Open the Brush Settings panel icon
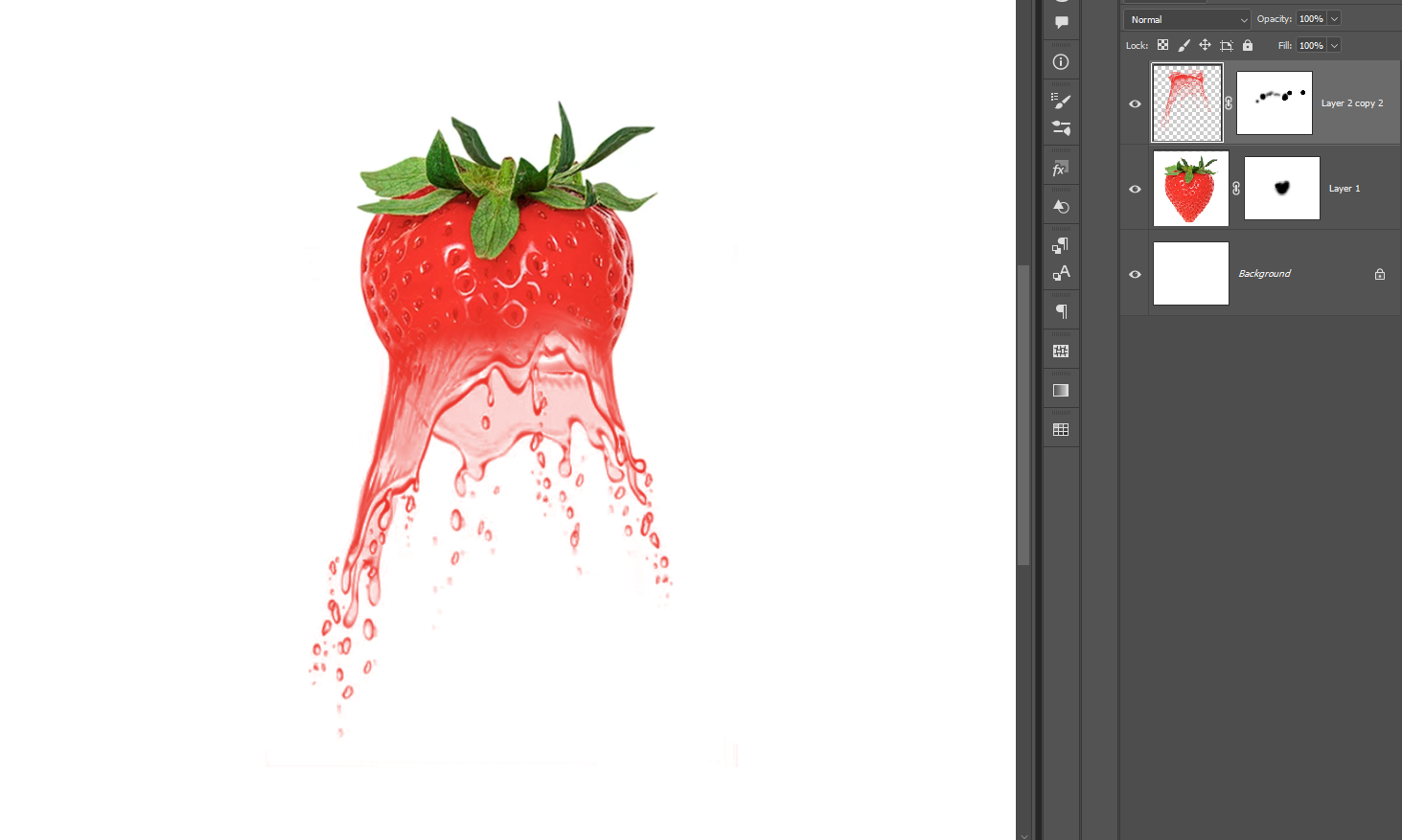The image size is (1402, 840). (1061, 128)
